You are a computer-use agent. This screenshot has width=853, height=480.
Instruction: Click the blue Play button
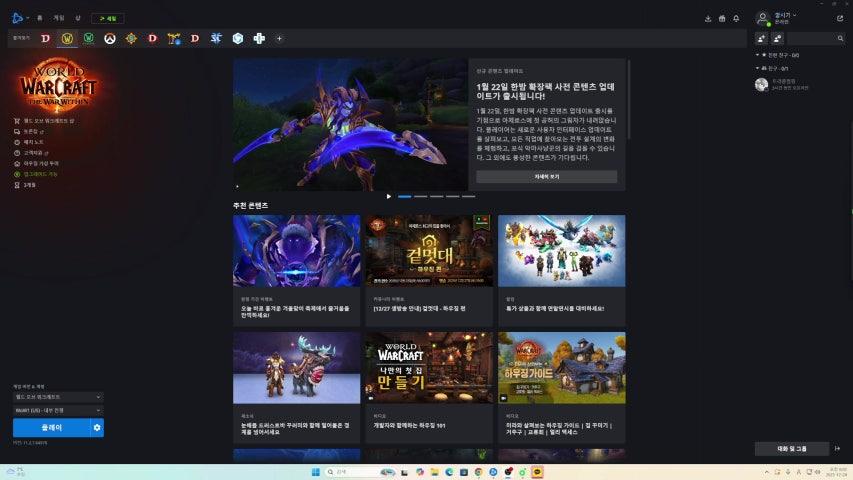pos(50,428)
